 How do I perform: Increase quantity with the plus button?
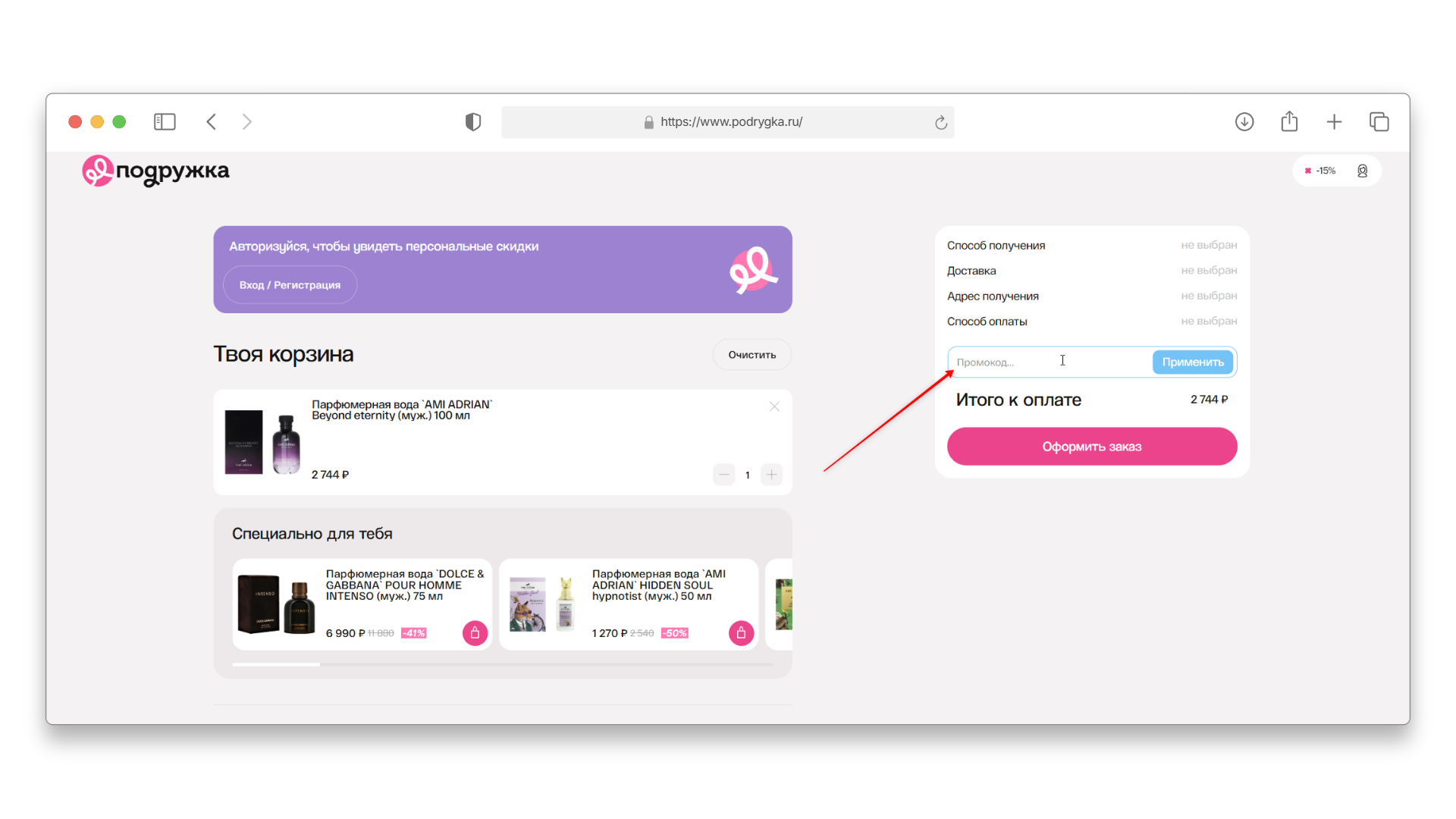click(x=771, y=475)
